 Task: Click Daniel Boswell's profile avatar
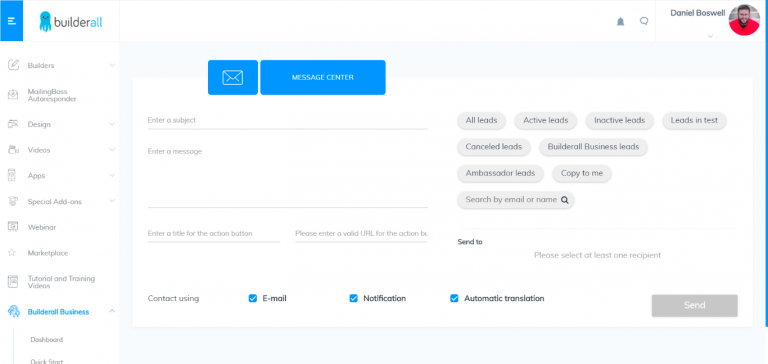(744, 20)
